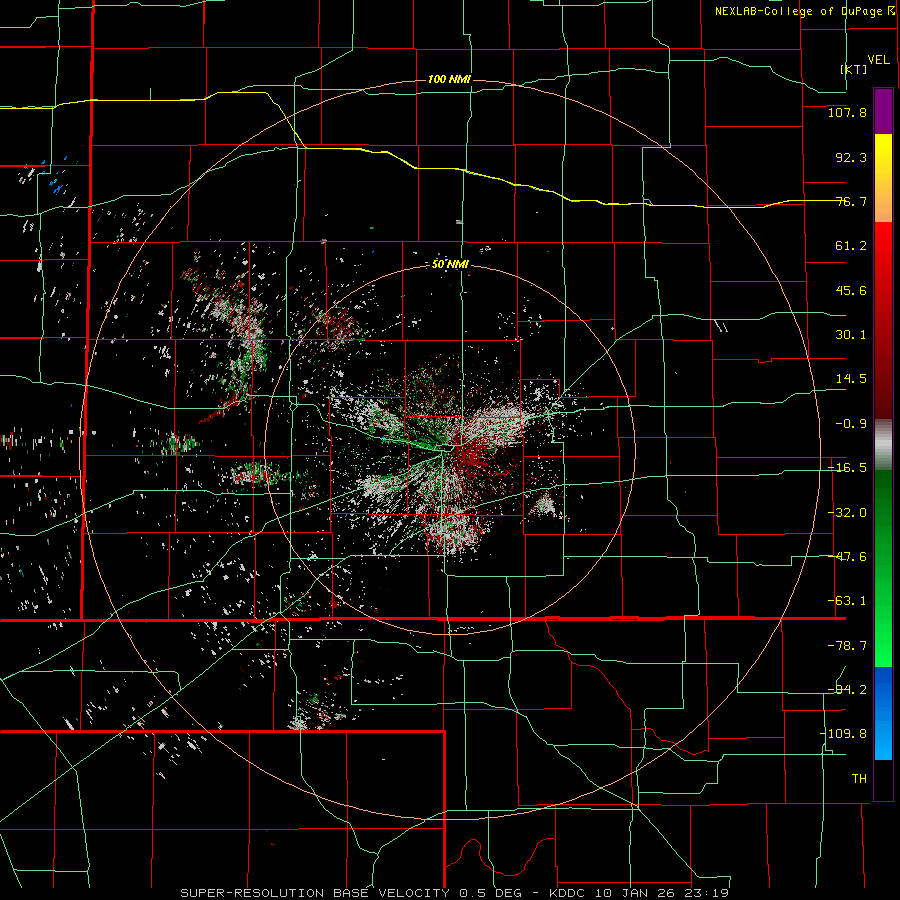Click the Super-Resolution Base Velocity caption
This screenshot has width=900, height=900.
(455, 893)
